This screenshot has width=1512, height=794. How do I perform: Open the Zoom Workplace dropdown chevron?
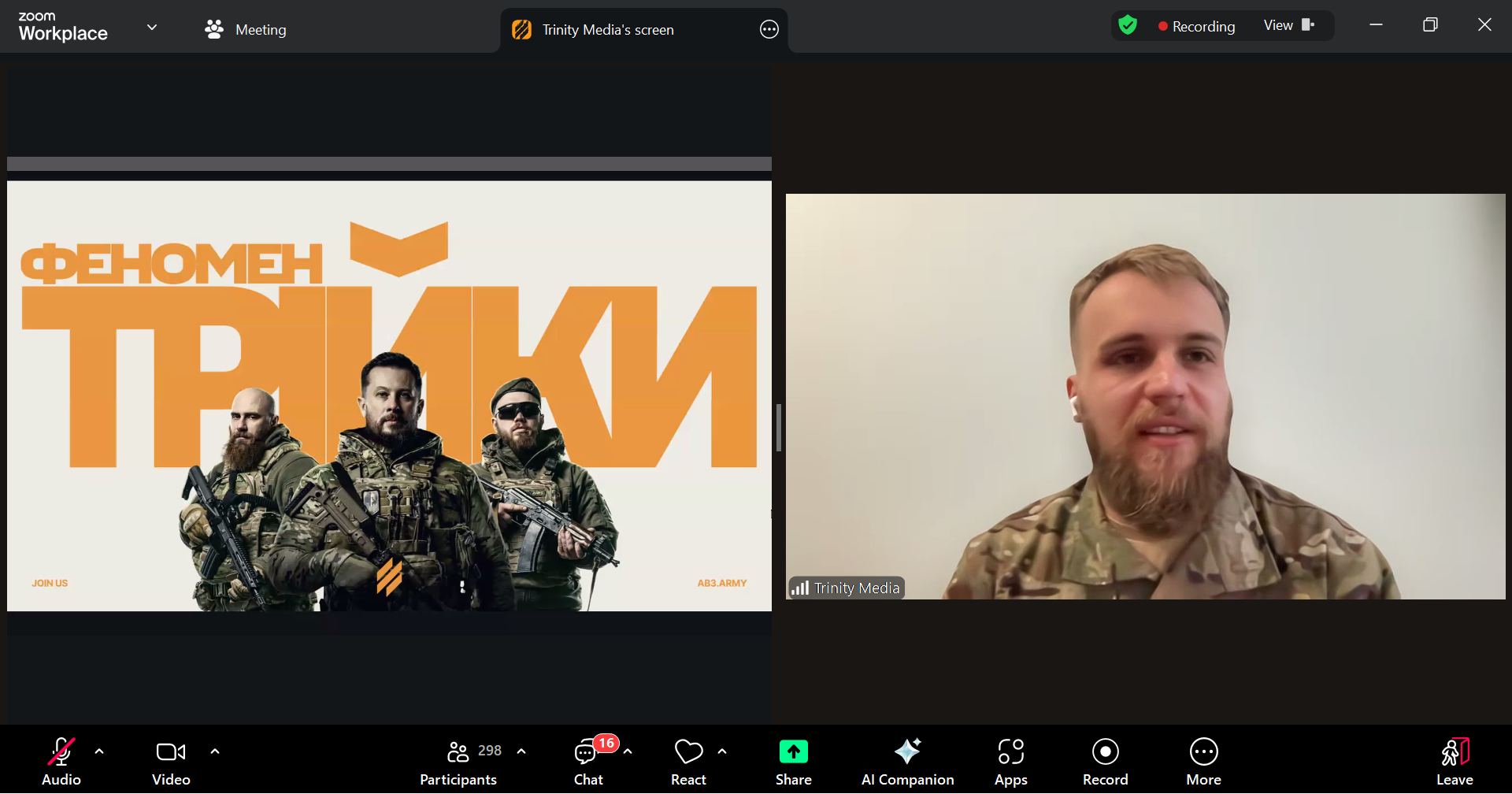pyautogui.click(x=152, y=28)
